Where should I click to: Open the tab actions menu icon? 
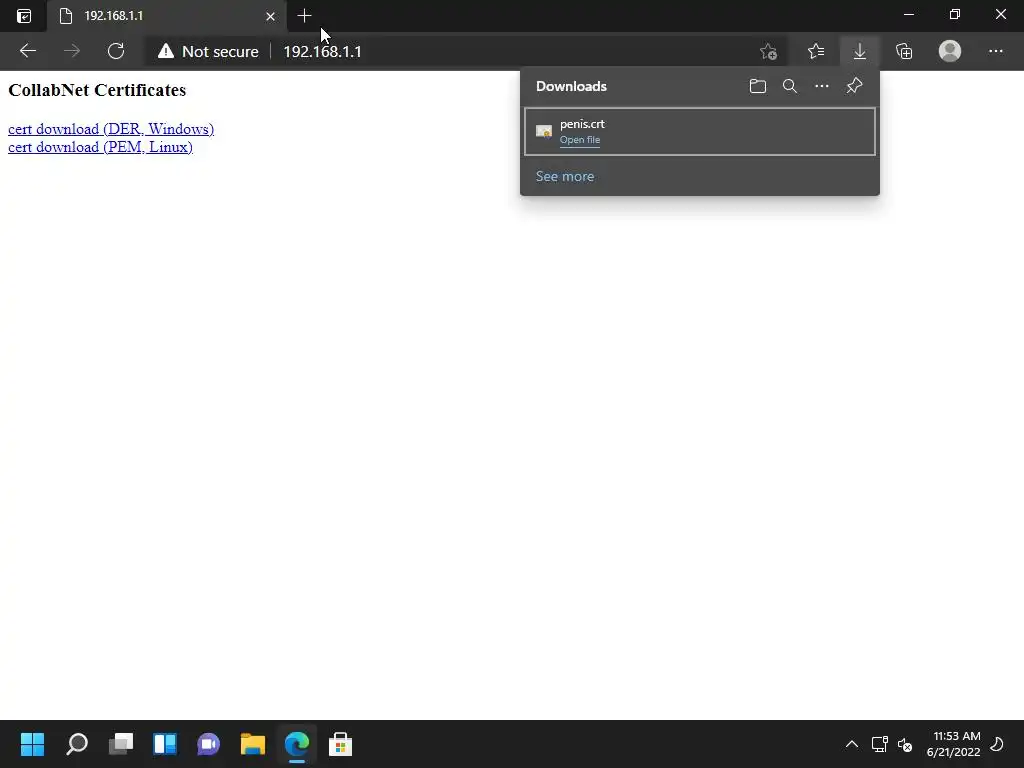[x=24, y=16]
